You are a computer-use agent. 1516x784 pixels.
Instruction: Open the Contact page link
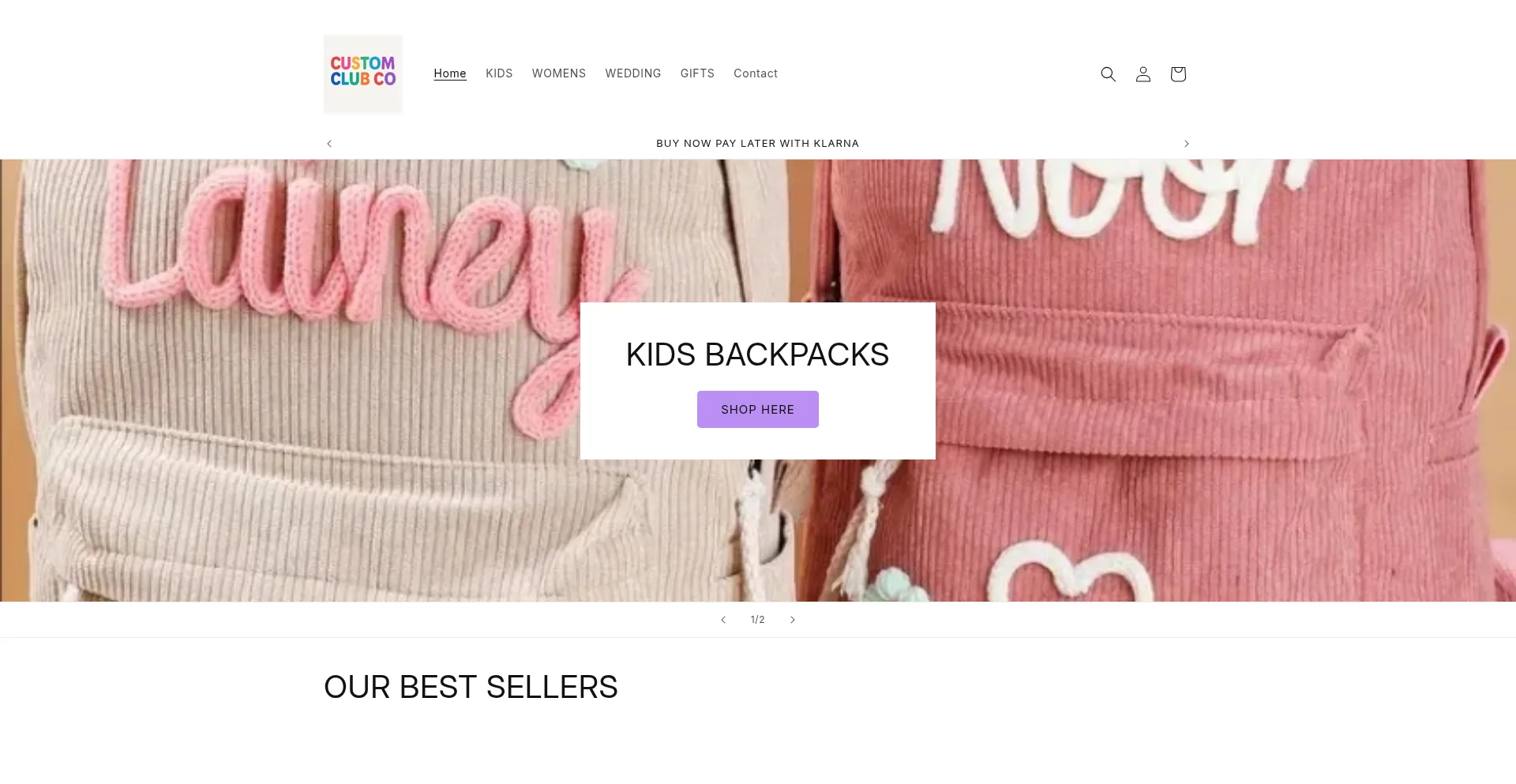pos(756,73)
